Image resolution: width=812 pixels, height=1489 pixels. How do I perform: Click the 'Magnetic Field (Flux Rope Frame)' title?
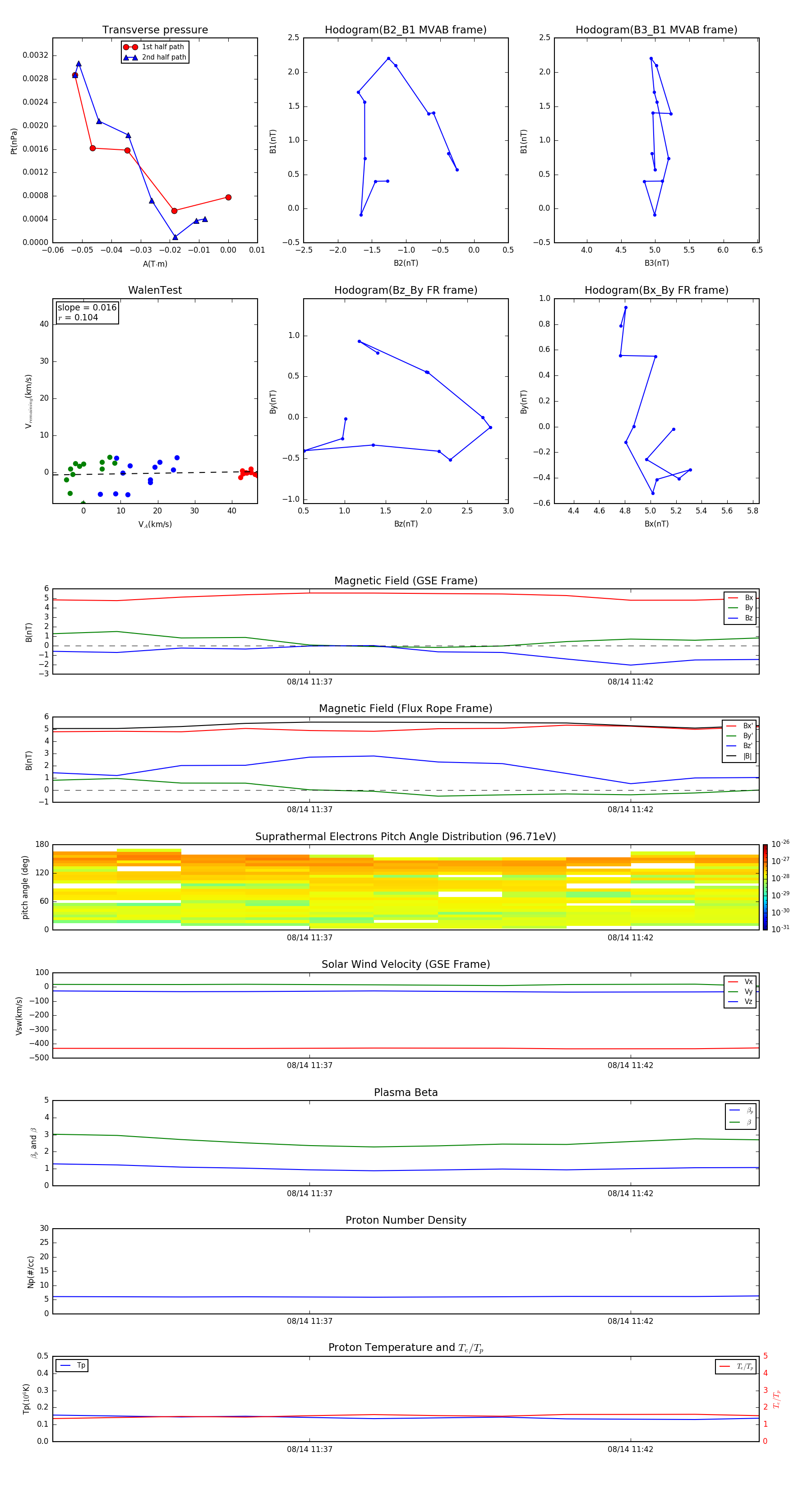pos(406,709)
